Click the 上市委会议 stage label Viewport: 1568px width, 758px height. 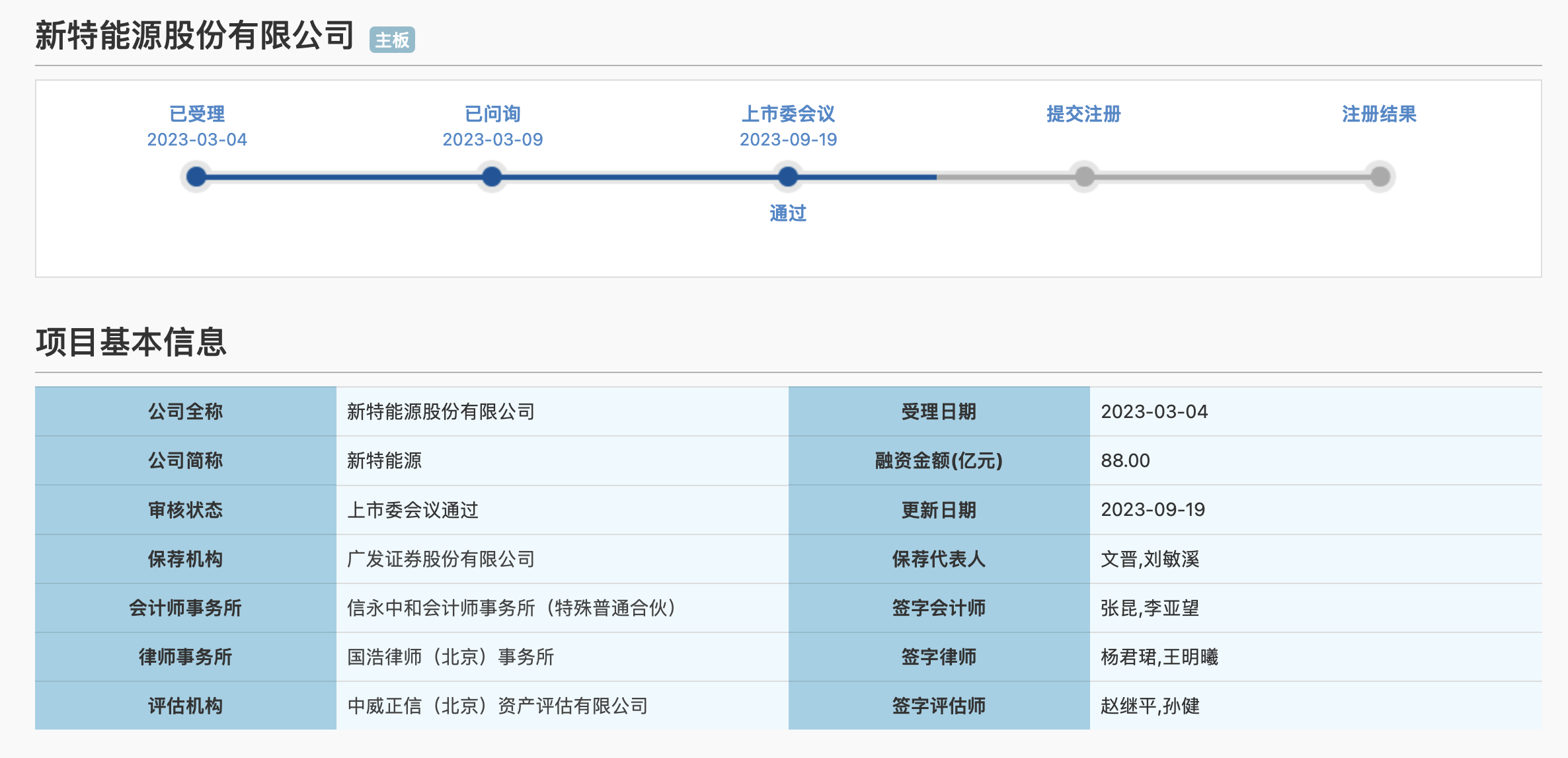(788, 114)
